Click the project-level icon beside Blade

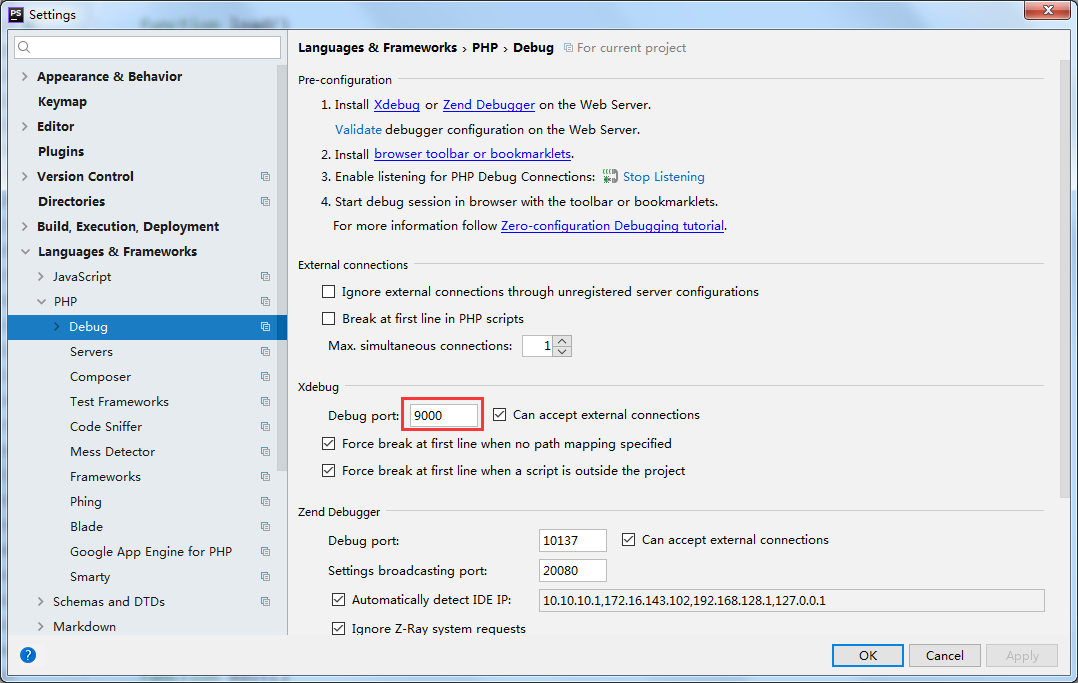tap(265, 526)
